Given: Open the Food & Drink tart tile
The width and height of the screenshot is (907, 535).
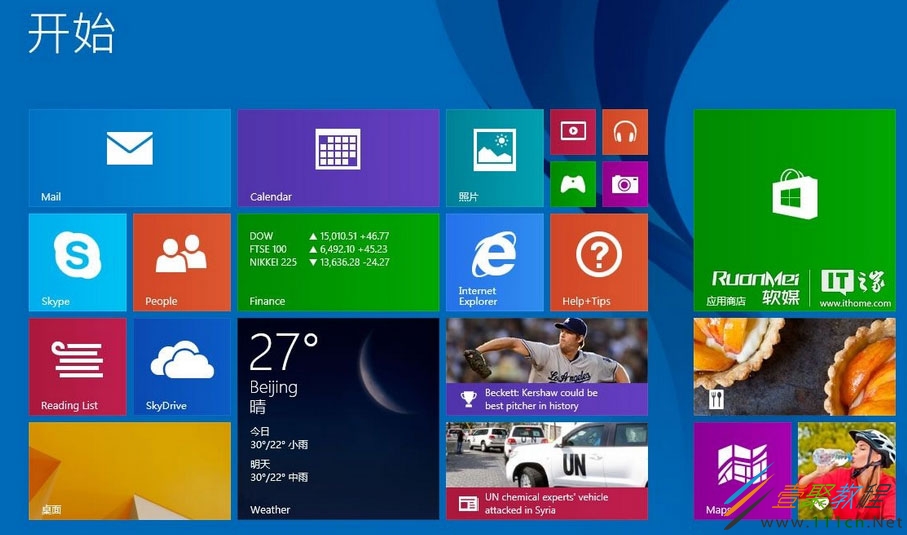Looking at the screenshot, I should [x=794, y=367].
